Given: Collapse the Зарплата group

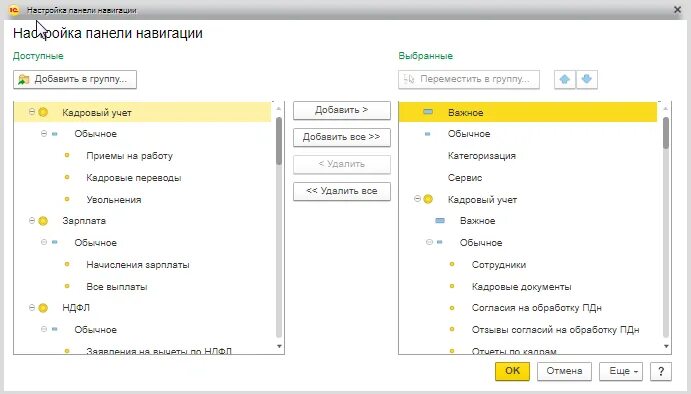Looking at the screenshot, I should coord(32,220).
